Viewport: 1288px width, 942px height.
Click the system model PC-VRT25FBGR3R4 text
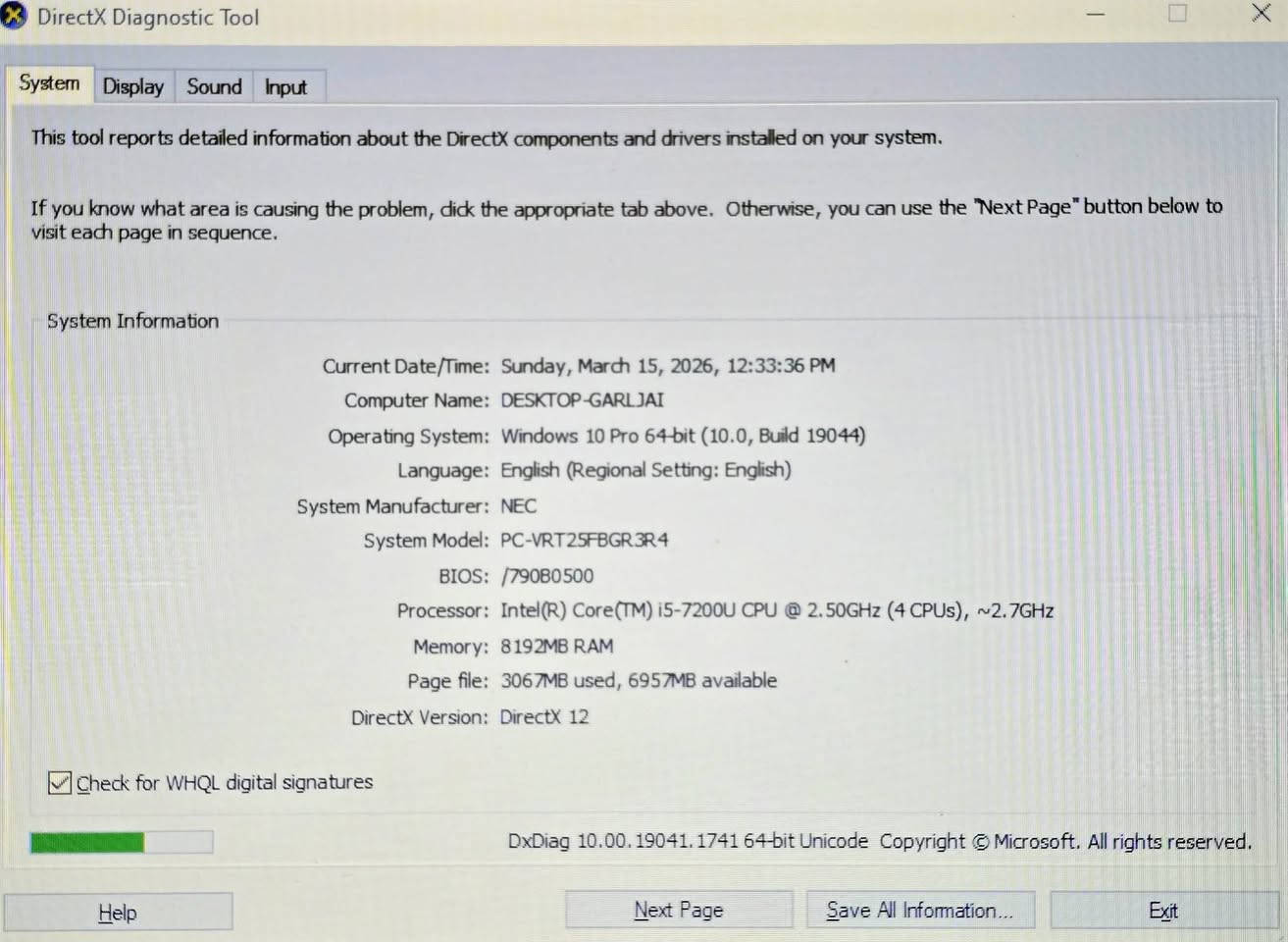click(x=585, y=541)
